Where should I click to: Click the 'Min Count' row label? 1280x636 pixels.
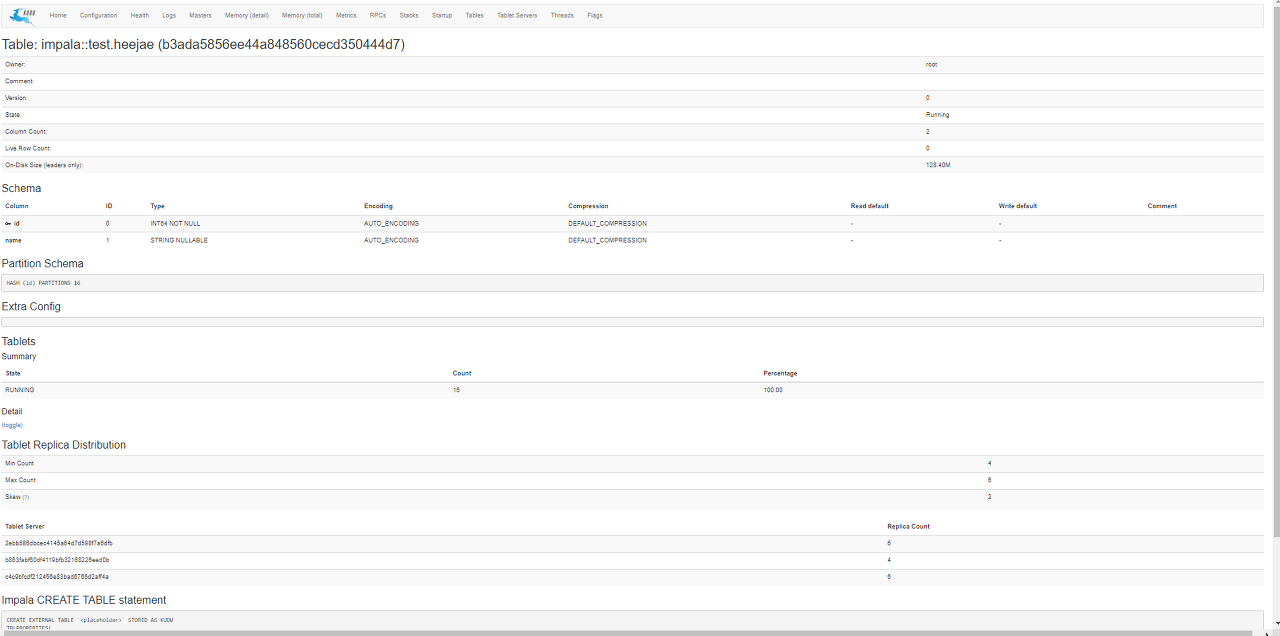[19, 463]
